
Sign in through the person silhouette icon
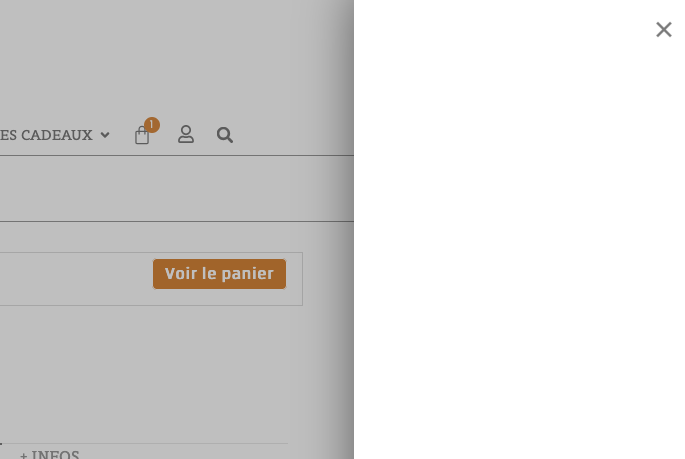(x=186, y=135)
